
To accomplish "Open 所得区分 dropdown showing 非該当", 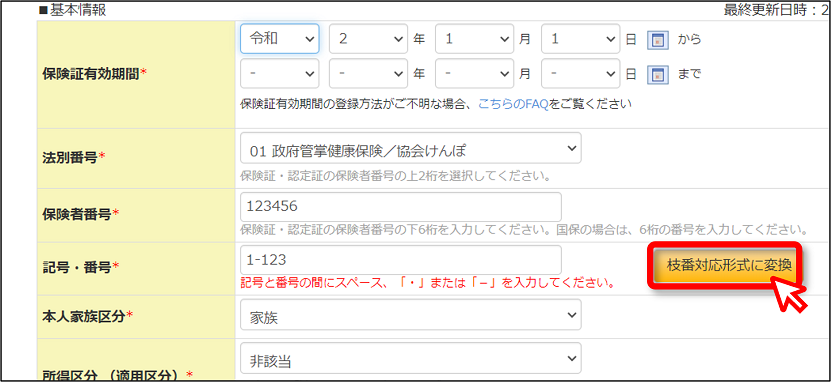I will 411,358.
